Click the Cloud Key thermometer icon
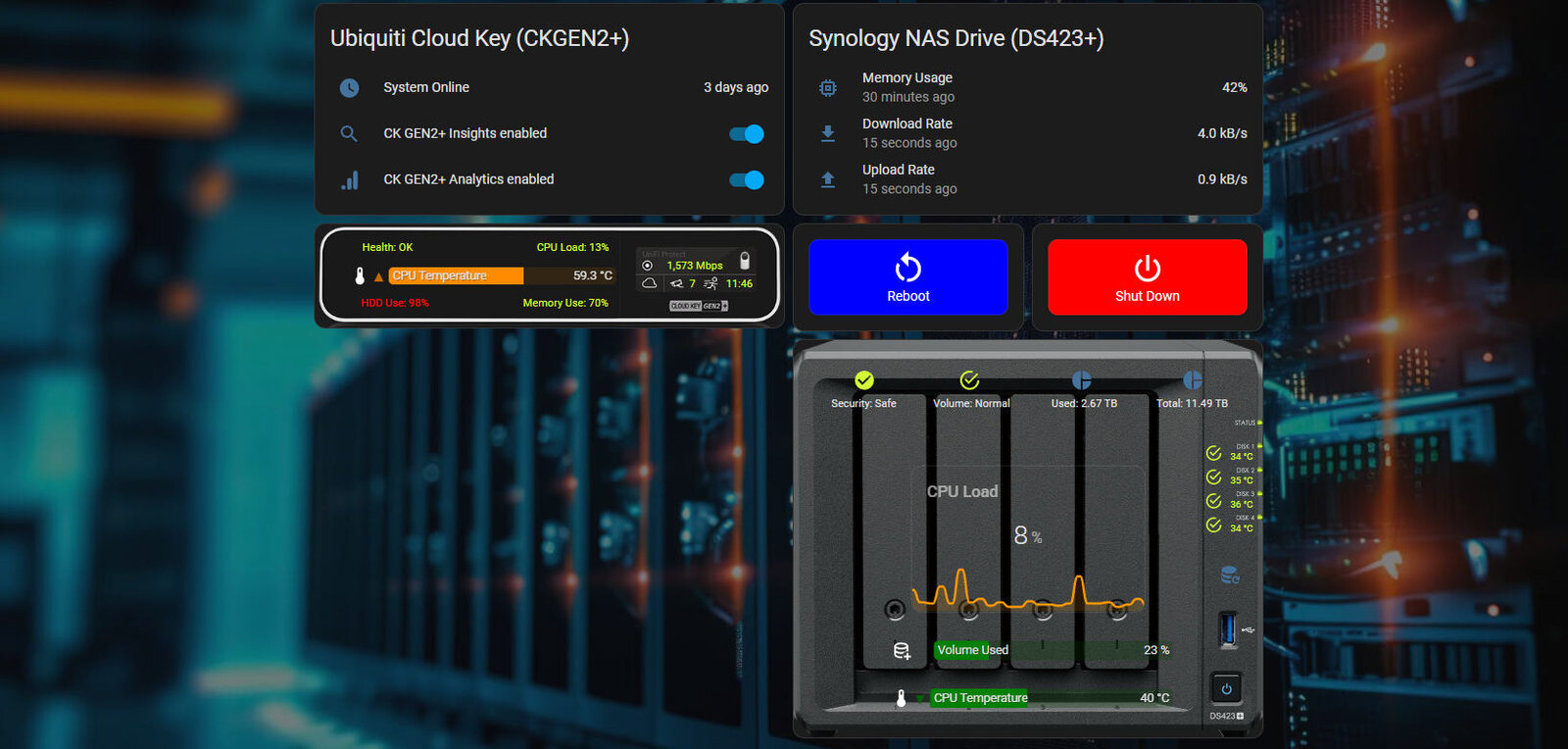 coord(360,276)
